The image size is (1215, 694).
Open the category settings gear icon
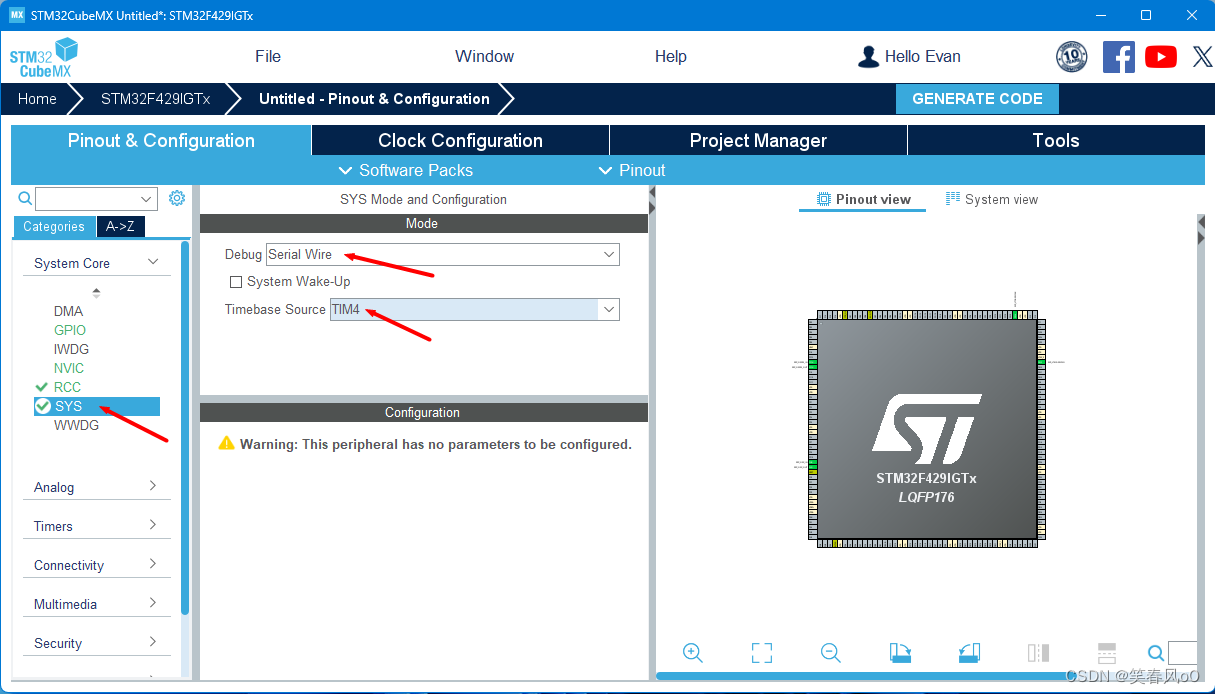[177, 198]
